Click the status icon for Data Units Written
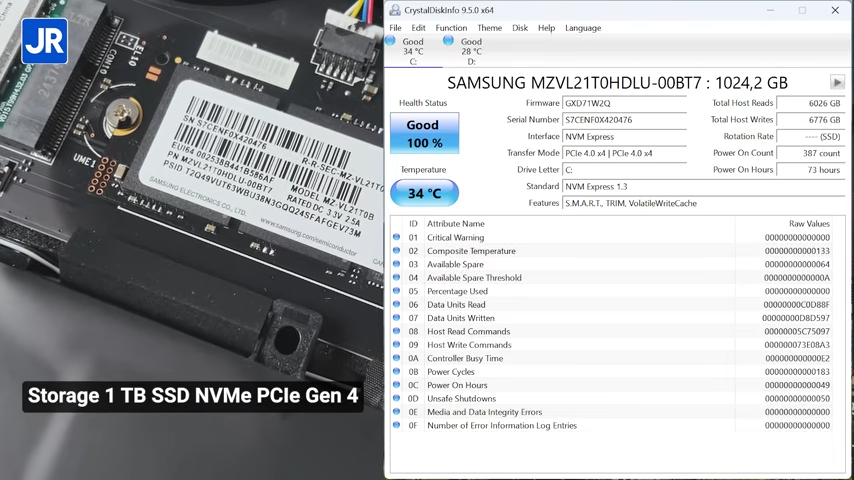 coord(396,318)
